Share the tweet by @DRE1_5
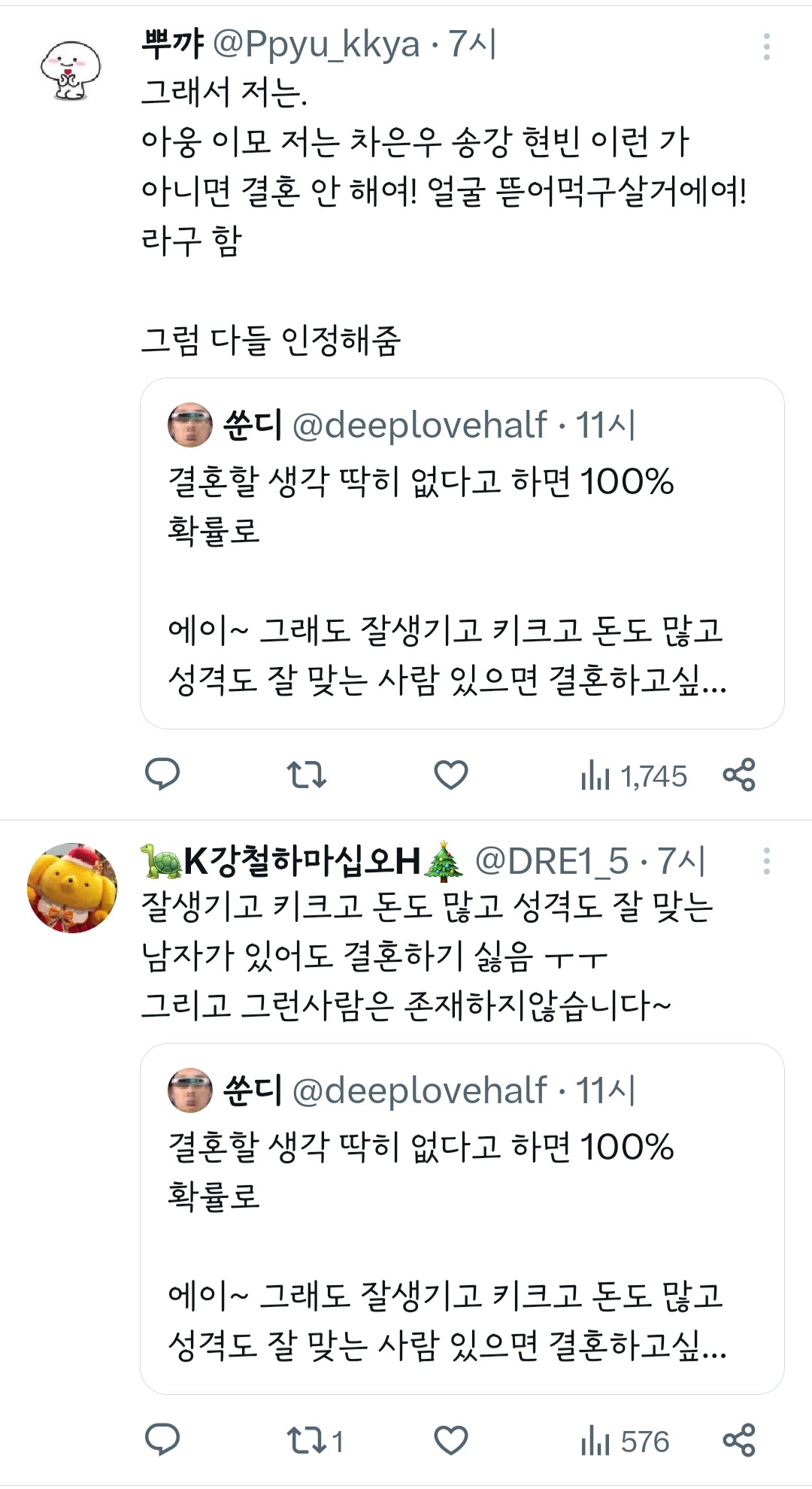The width and height of the screenshot is (812, 1489). coord(739,1440)
